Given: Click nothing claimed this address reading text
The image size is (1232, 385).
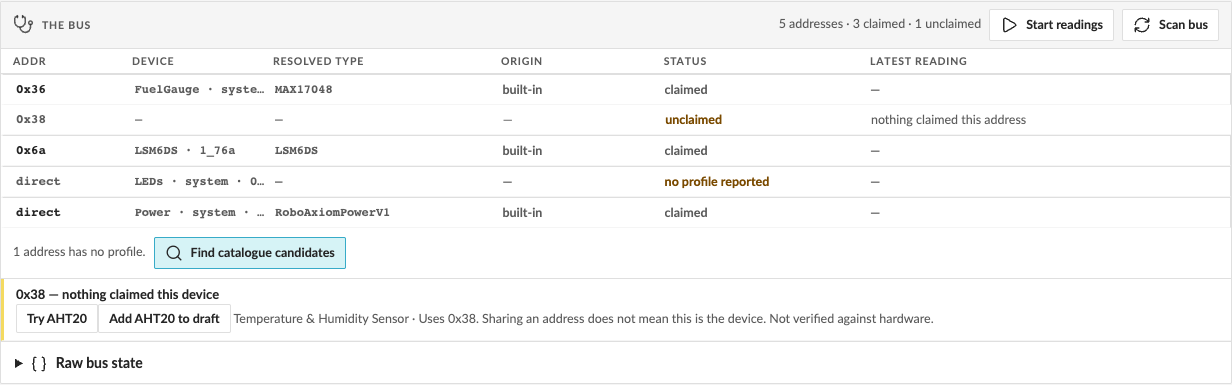Looking at the screenshot, I should [948, 119].
